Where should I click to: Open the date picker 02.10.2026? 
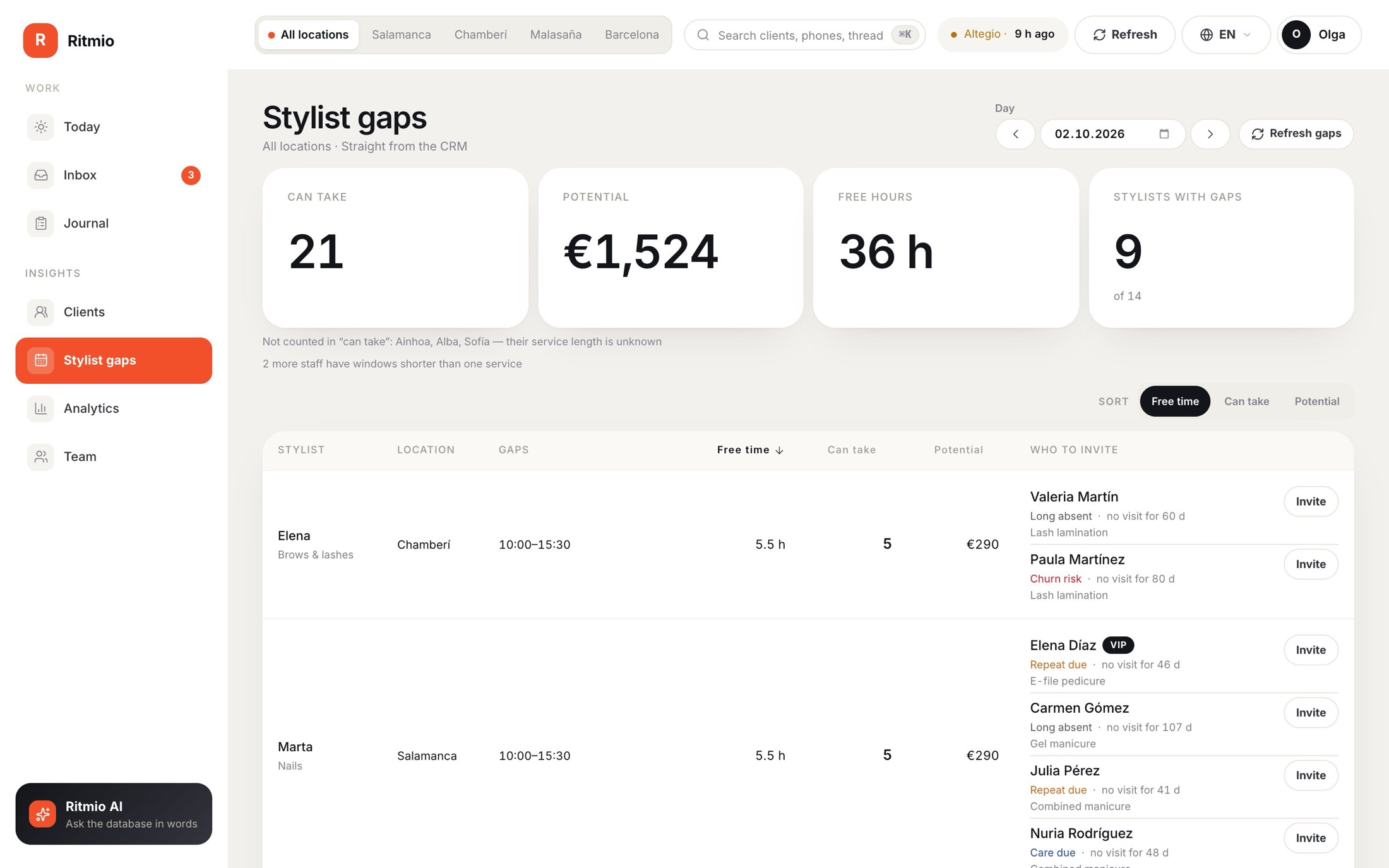(x=1112, y=134)
